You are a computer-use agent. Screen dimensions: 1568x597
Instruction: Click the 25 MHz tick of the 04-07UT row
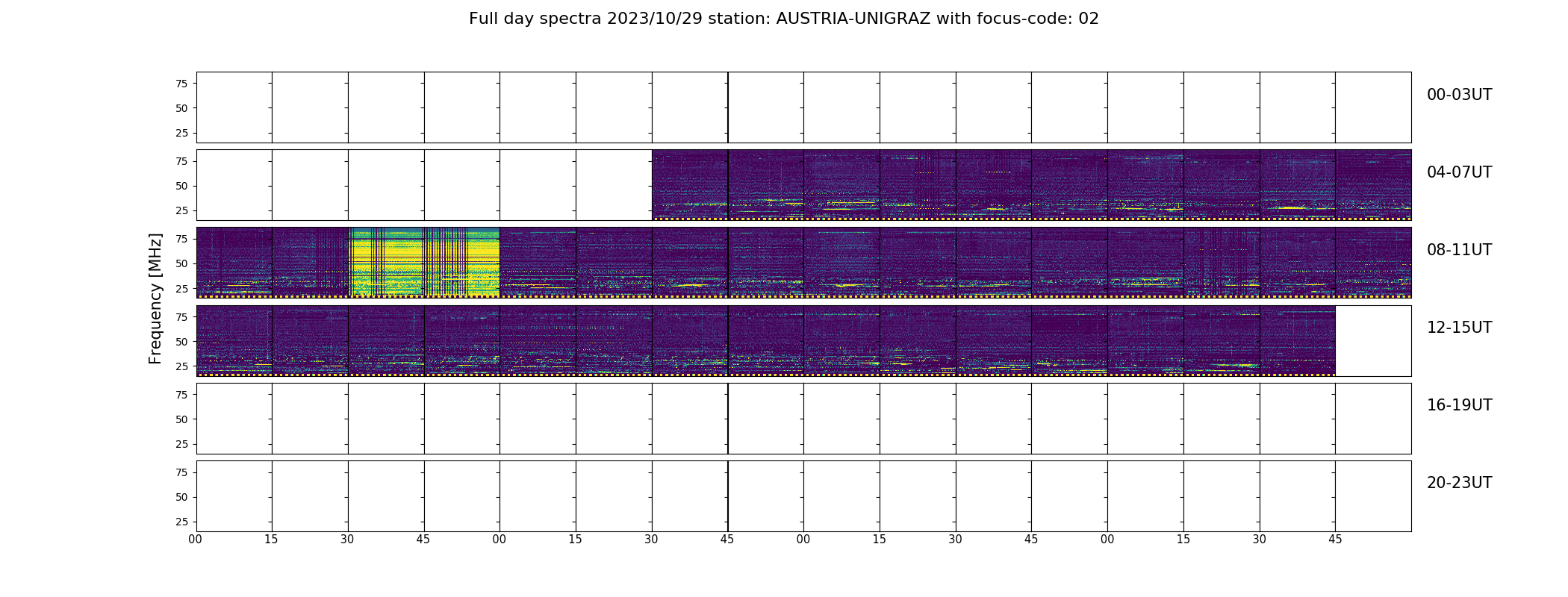click(181, 210)
